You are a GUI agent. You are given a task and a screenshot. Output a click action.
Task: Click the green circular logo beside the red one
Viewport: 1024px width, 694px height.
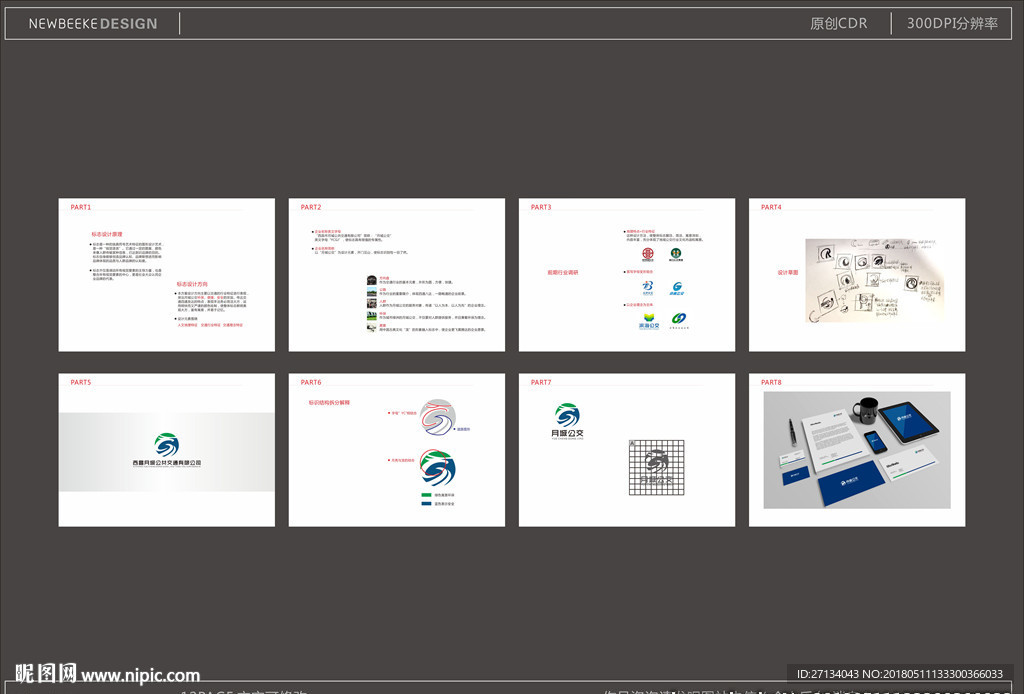(676, 254)
